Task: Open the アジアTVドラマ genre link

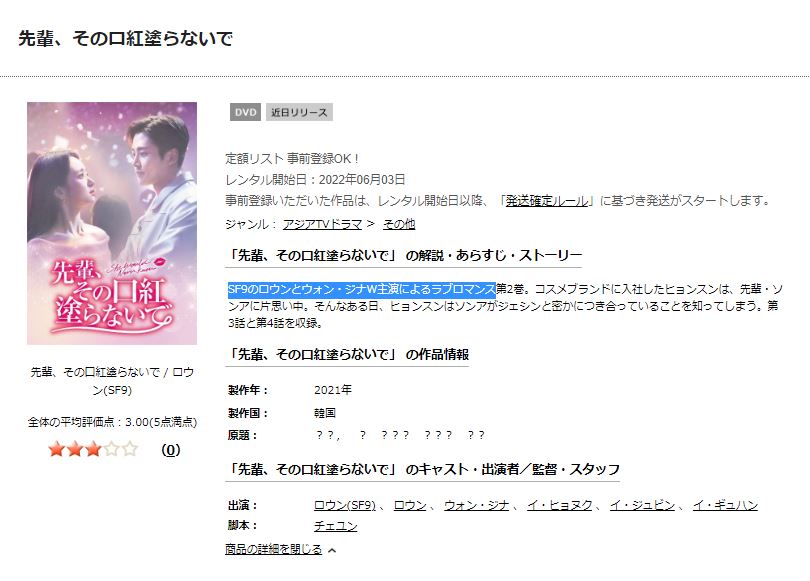Action: point(322,224)
